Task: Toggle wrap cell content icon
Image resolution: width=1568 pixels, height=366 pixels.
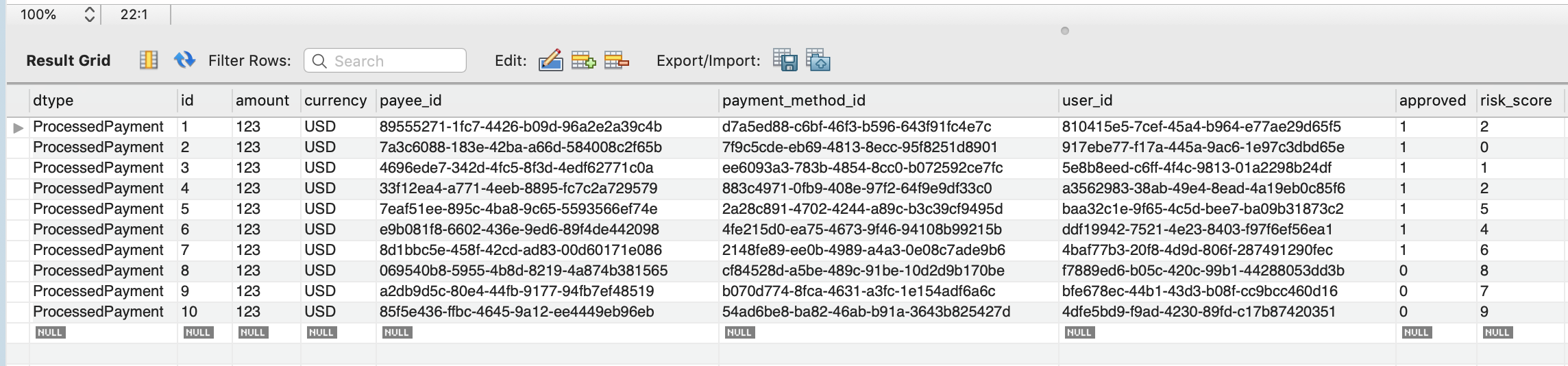Action: point(149,60)
